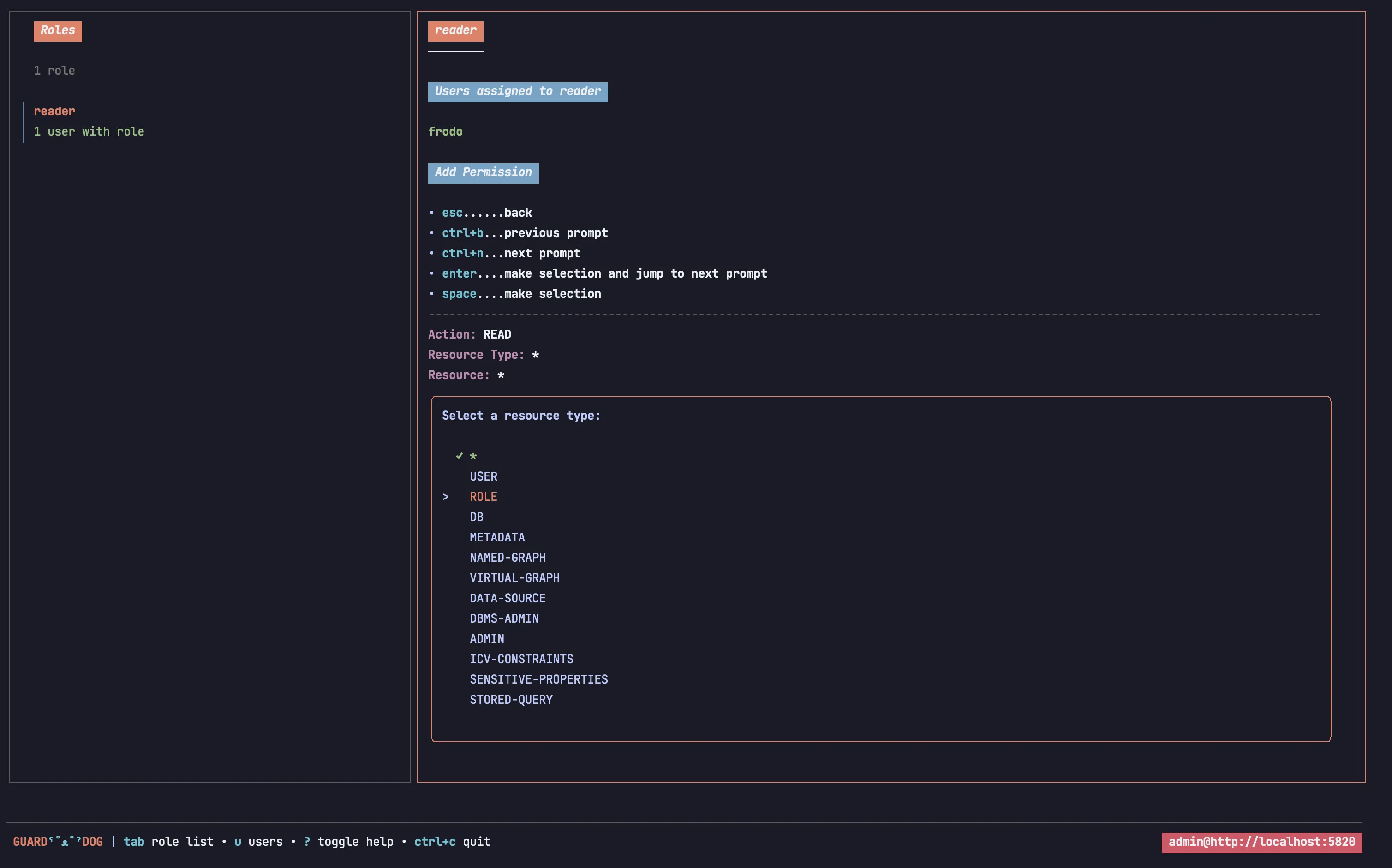Choose STORED-QUERY resource type
This screenshot has height=868, width=1392.
click(x=510, y=700)
